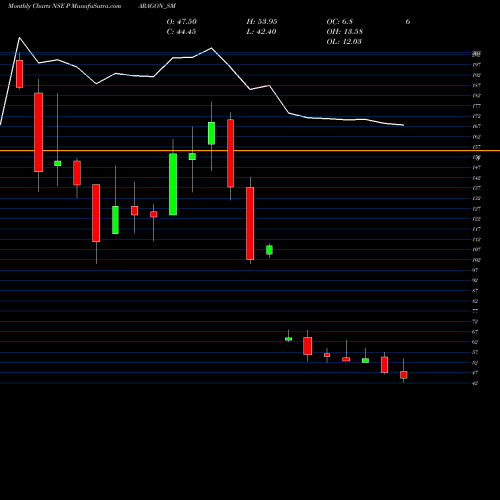Click the 62 price axis label

pos(475,342)
